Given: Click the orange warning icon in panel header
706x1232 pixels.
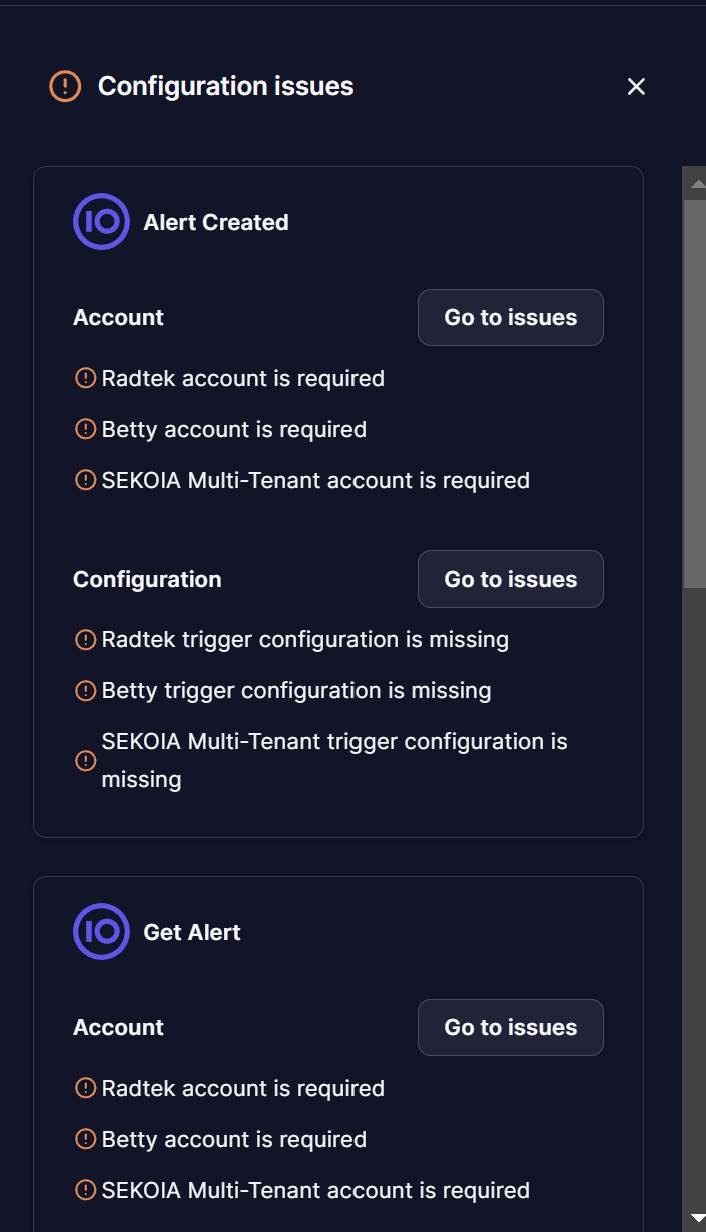Looking at the screenshot, I should [65, 86].
